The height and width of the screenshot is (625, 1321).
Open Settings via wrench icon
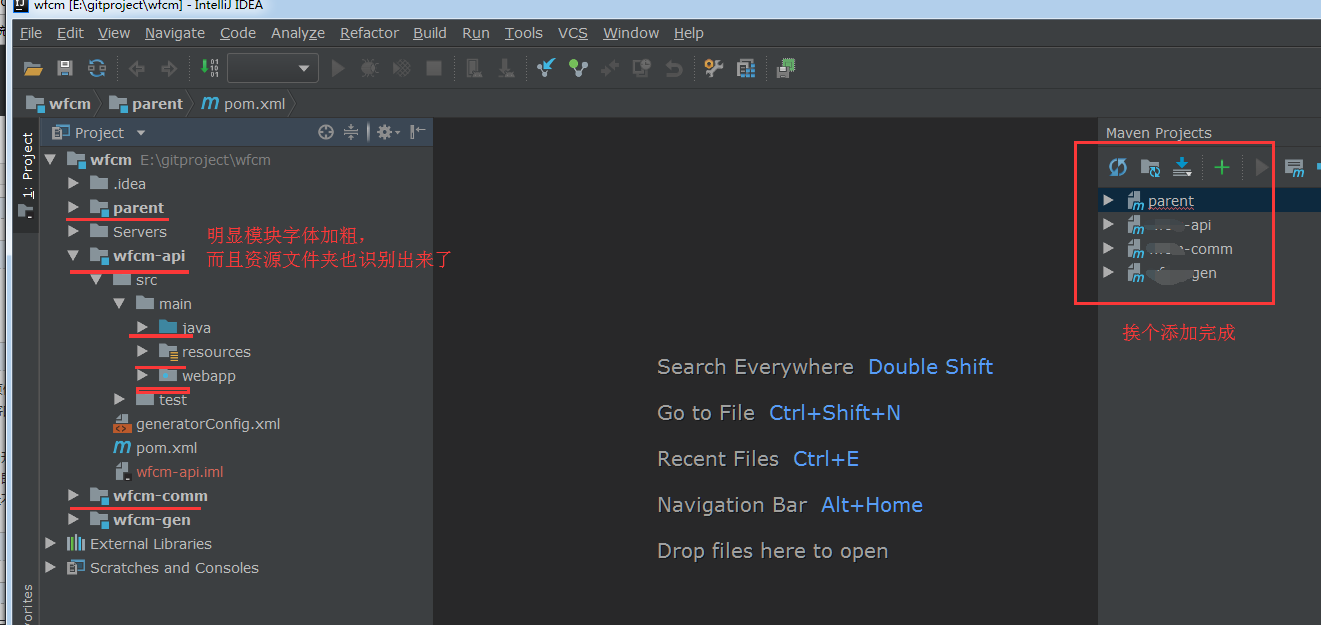coord(713,68)
